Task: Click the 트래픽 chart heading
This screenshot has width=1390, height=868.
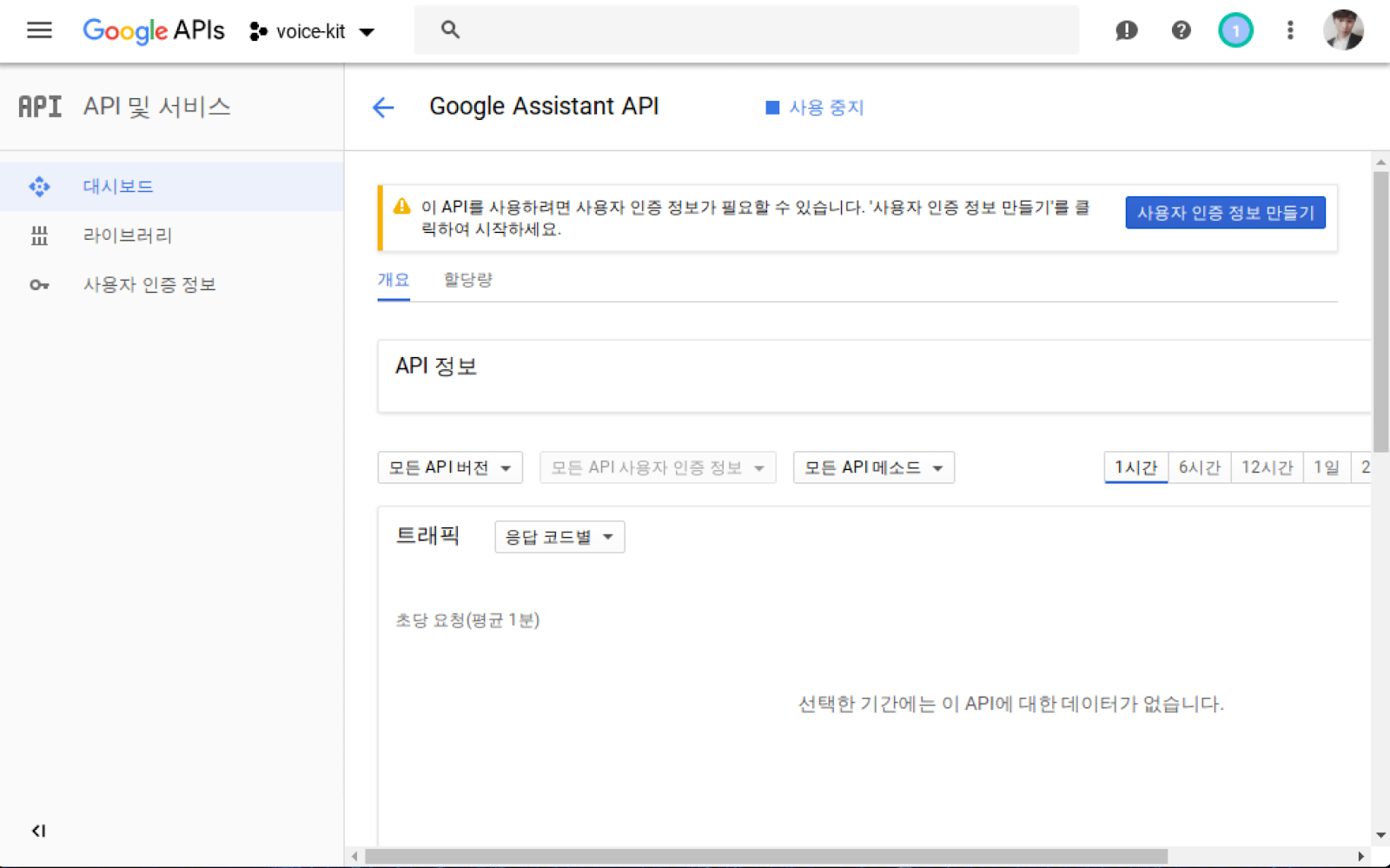Action: point(427,535)
